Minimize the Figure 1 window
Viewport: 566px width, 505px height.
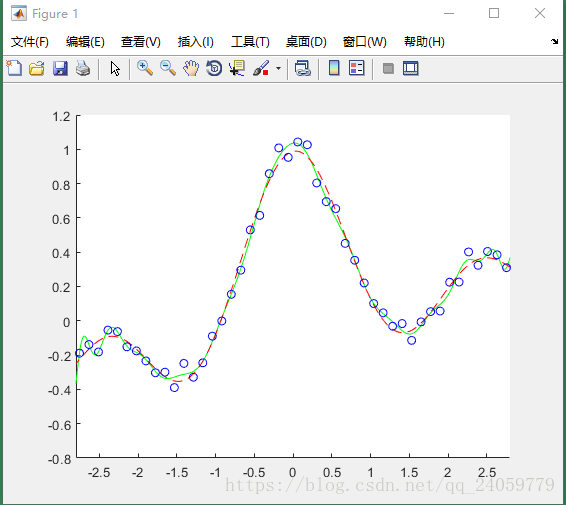(449, 13)
